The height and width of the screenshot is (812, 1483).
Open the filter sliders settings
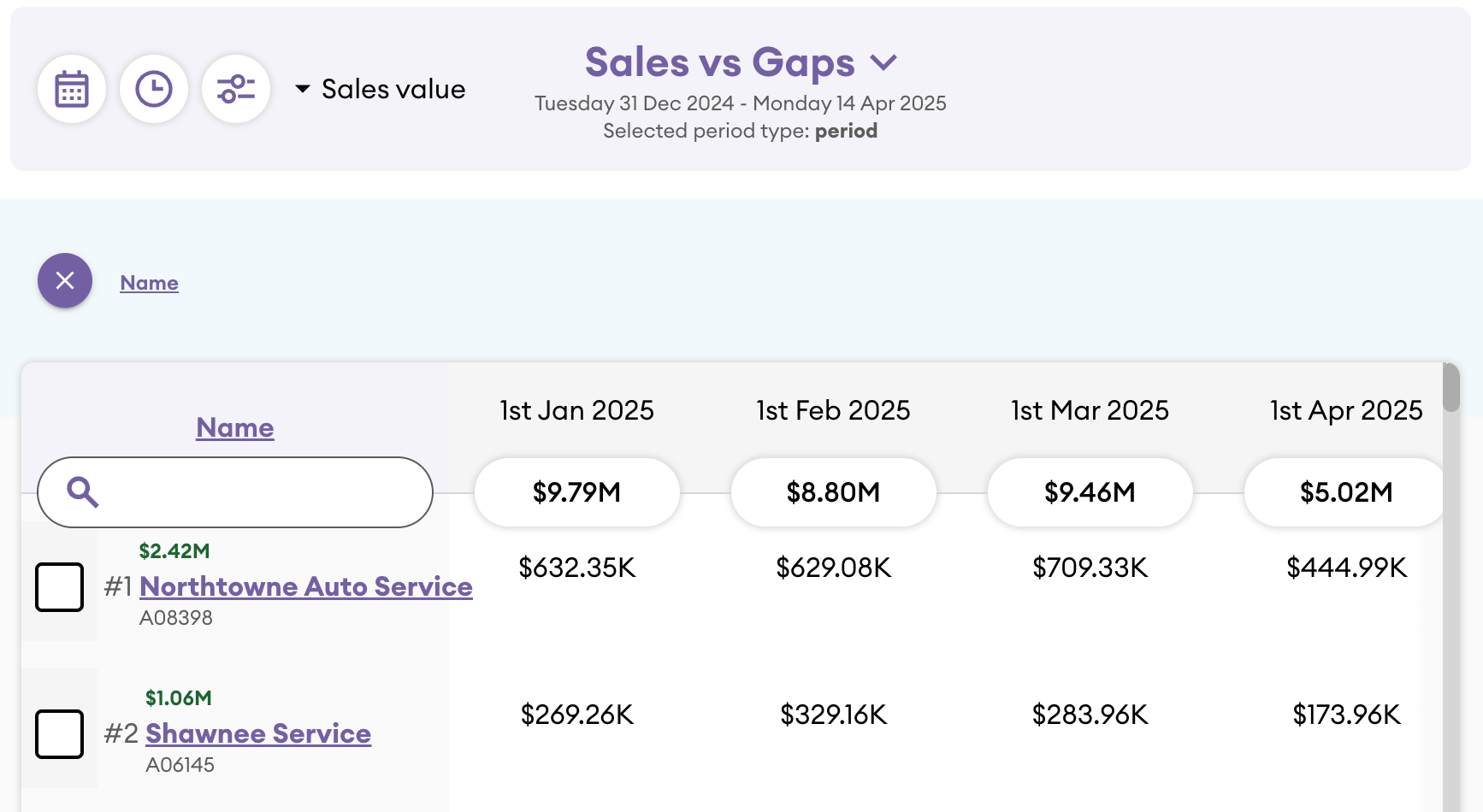pyautogui.click(x=236, y=89)
